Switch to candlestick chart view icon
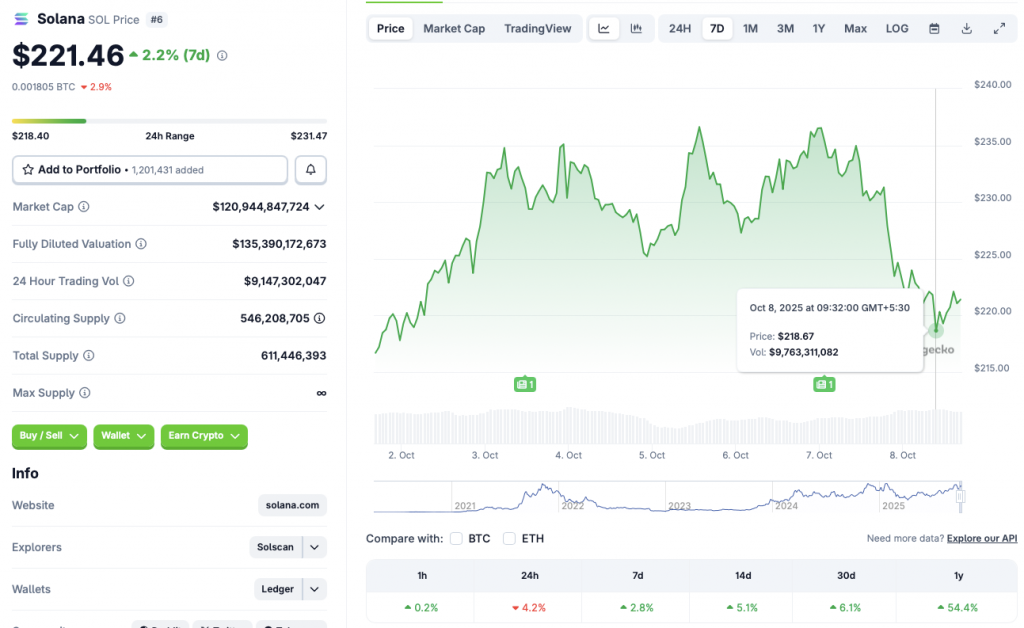Viewport: 1024px width, 628px height. tap(636, 29)
